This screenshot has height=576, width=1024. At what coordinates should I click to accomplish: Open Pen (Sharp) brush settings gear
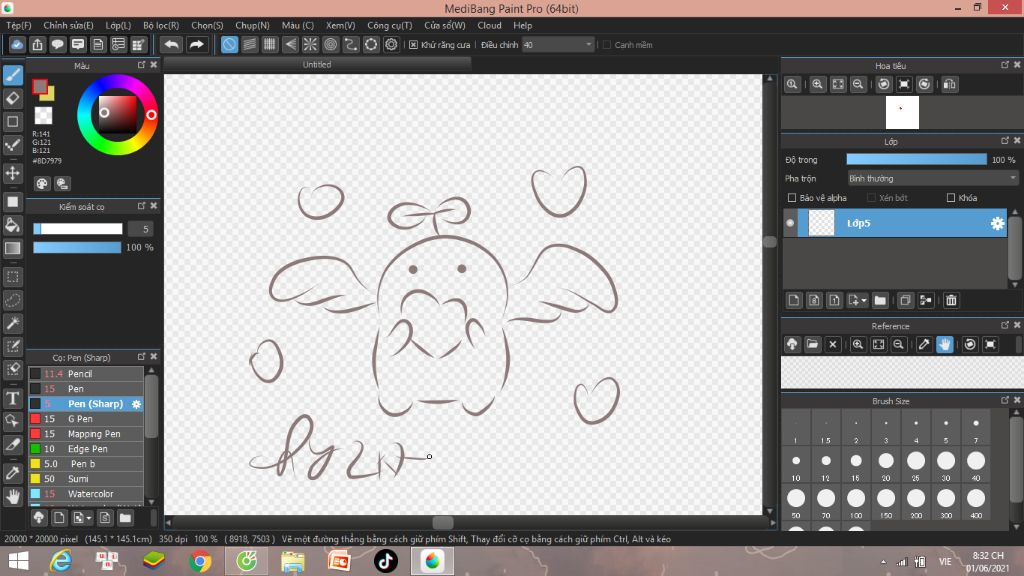(136, 404)
